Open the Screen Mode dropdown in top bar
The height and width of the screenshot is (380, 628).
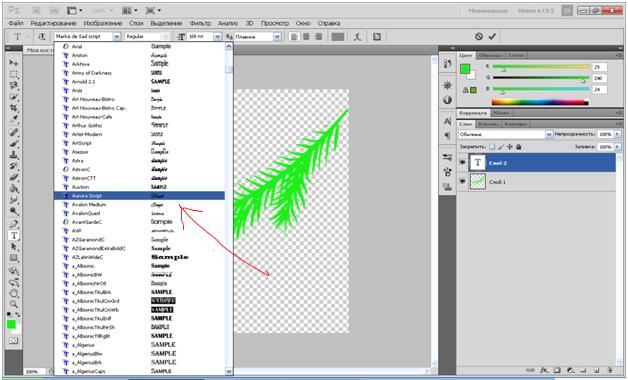[153, 10]
